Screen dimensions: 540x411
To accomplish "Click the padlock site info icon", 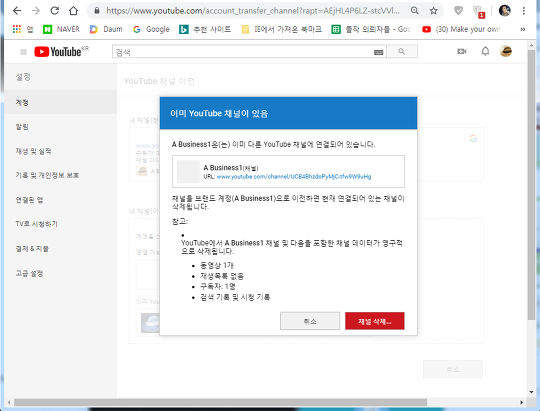I will coord(97,11).
